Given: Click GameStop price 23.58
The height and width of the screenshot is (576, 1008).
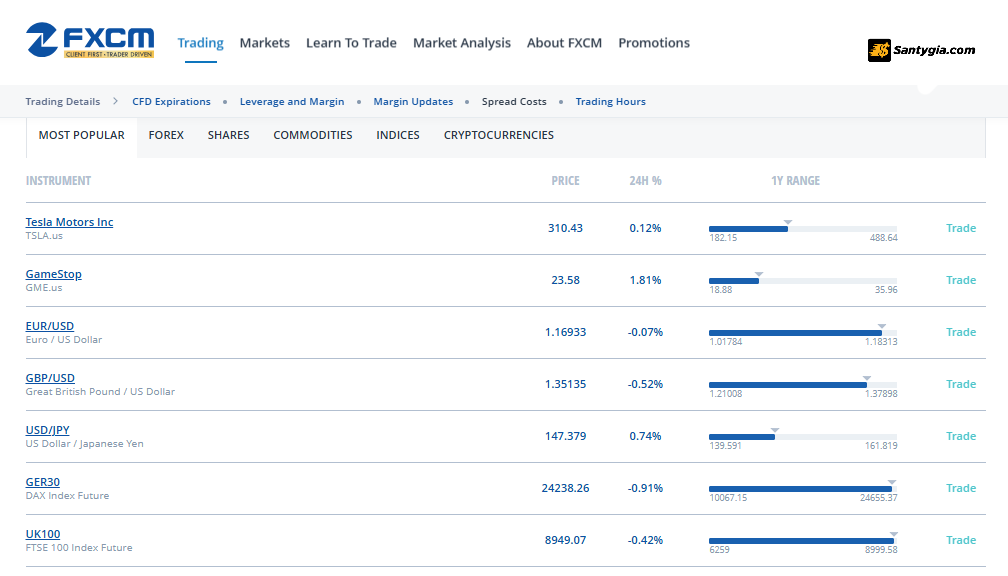Looking at the screenshot, I should click(x=566, y=280).
